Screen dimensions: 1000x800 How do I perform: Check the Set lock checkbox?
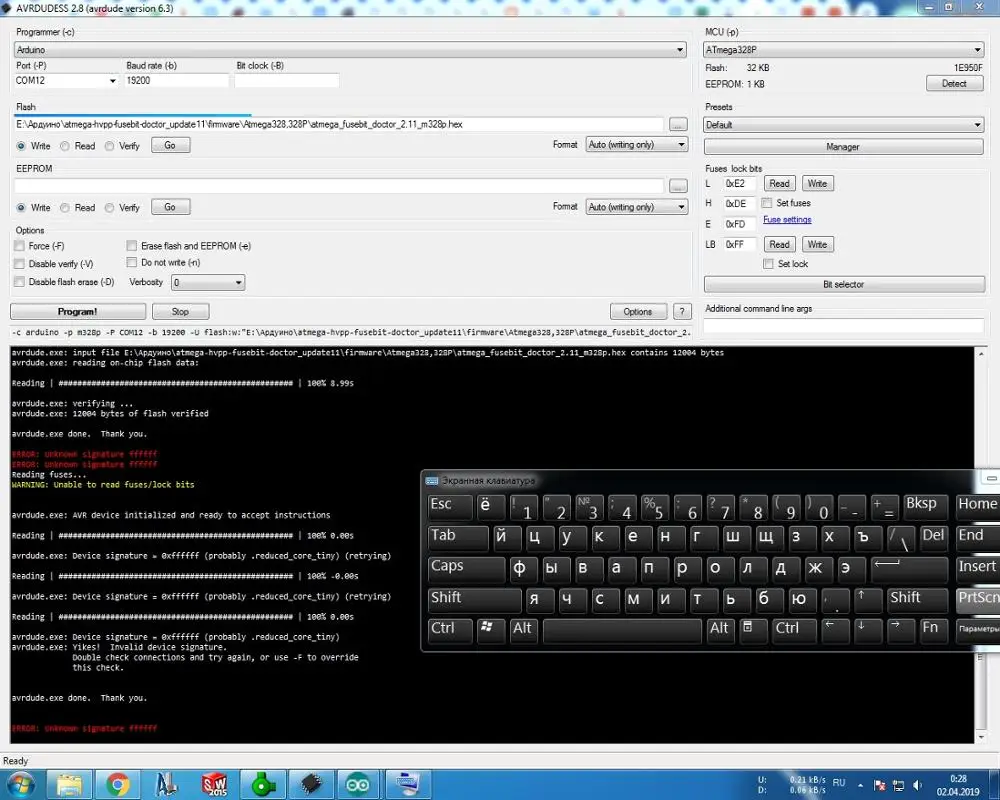coord(768,264)
